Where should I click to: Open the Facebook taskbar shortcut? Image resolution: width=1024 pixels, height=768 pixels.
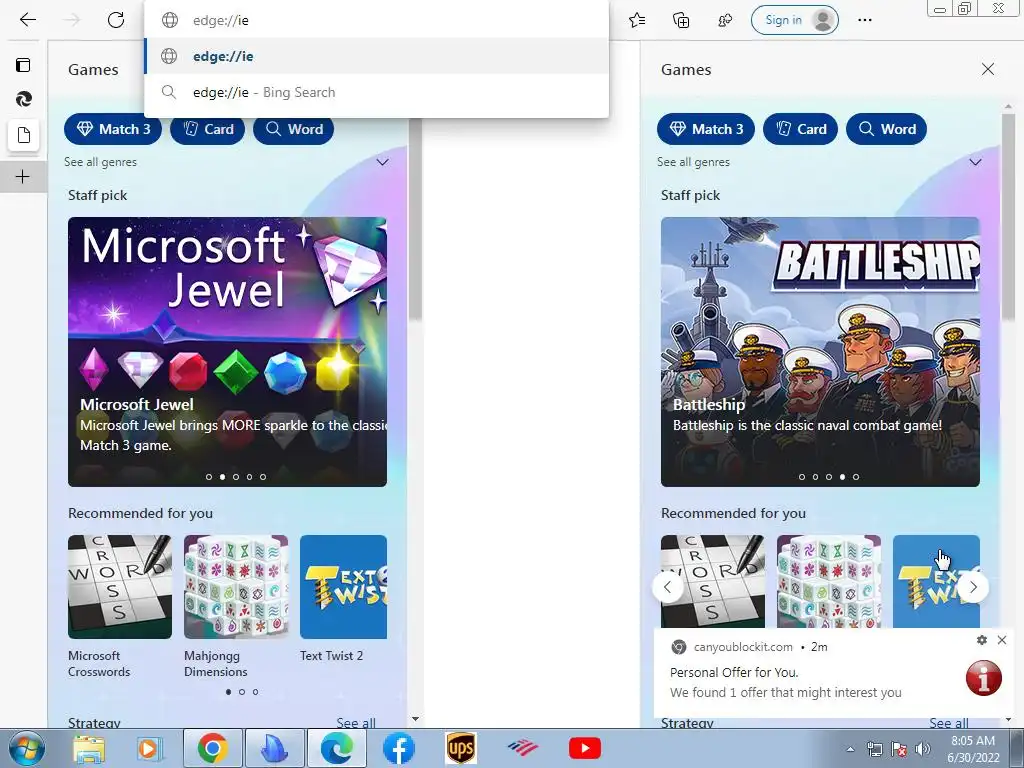tap(398, 748)
